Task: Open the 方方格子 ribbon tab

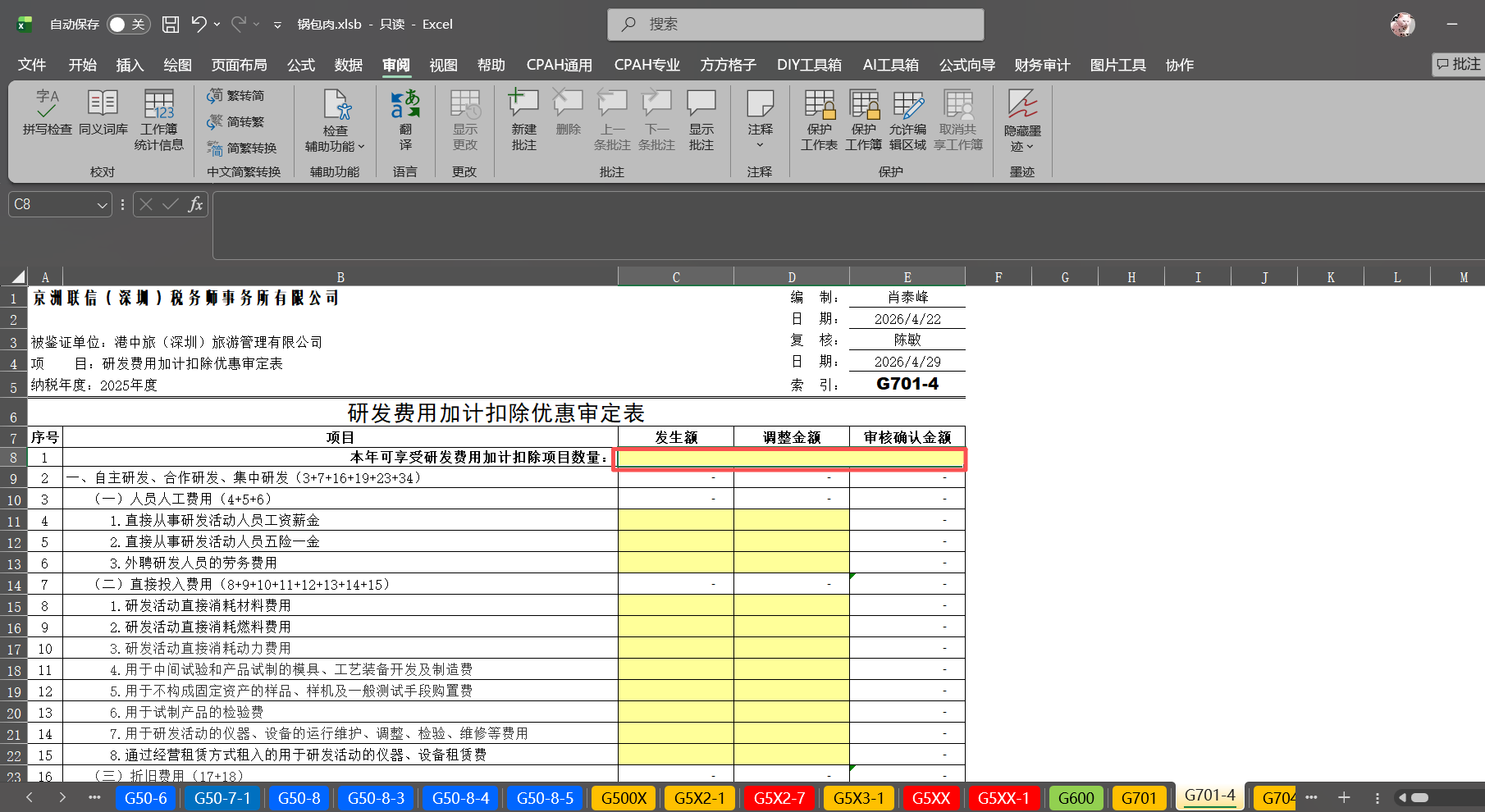Action: [728, 65]
